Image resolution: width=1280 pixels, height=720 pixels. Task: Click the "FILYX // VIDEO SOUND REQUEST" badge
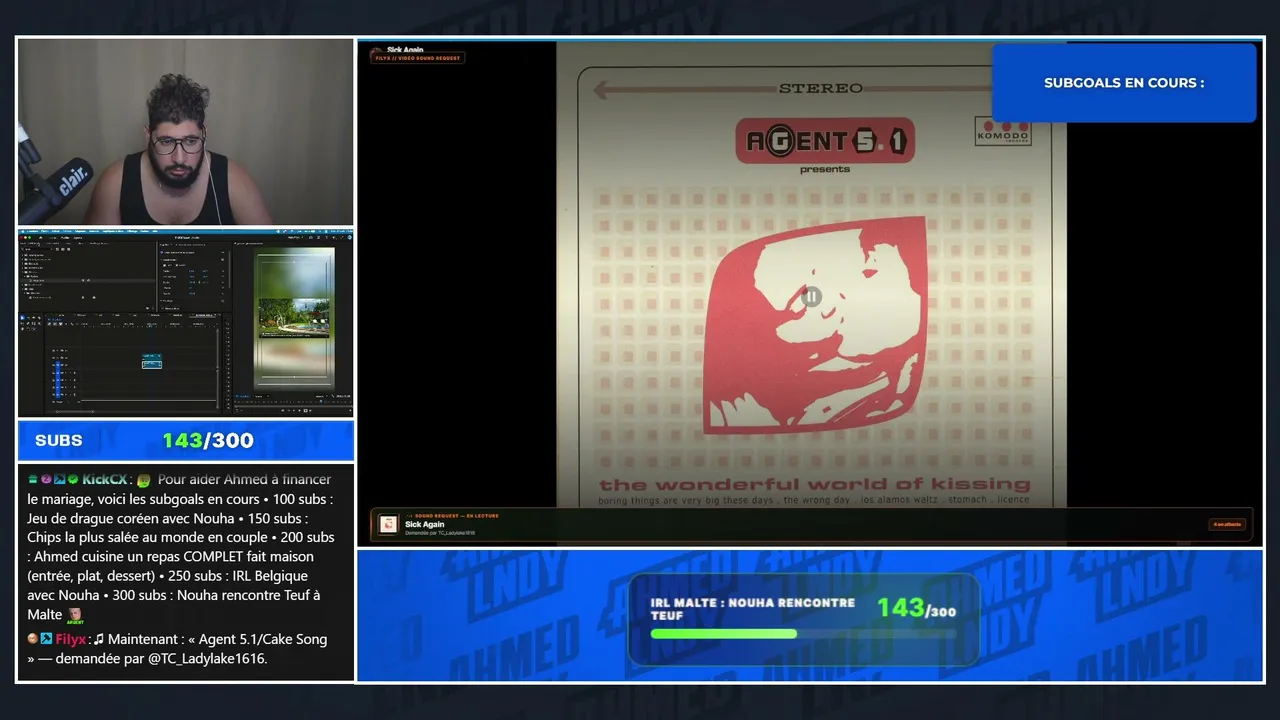[417, 58]
